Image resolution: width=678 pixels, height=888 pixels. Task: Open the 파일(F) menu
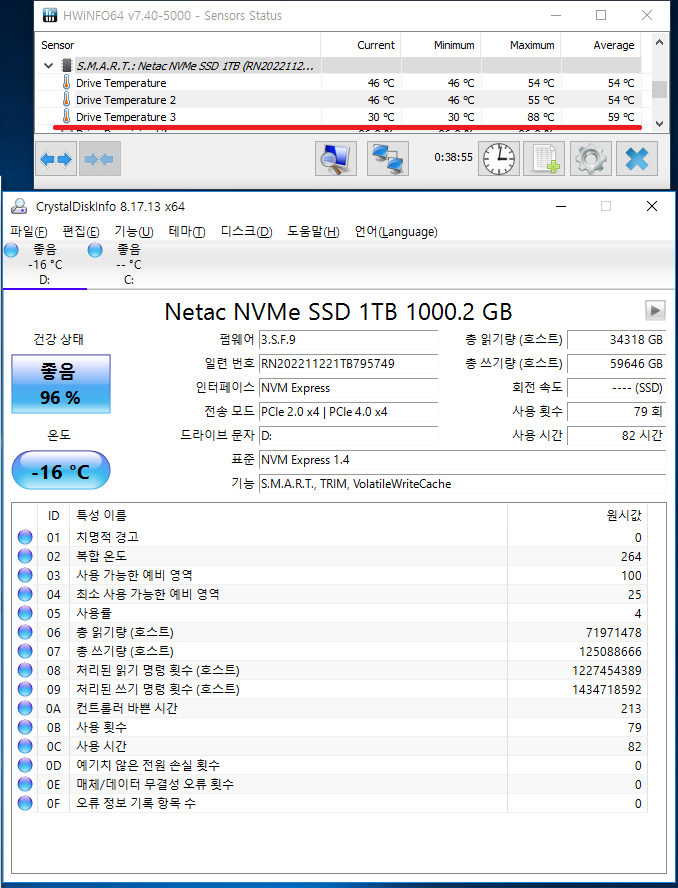tap(28, 232)
